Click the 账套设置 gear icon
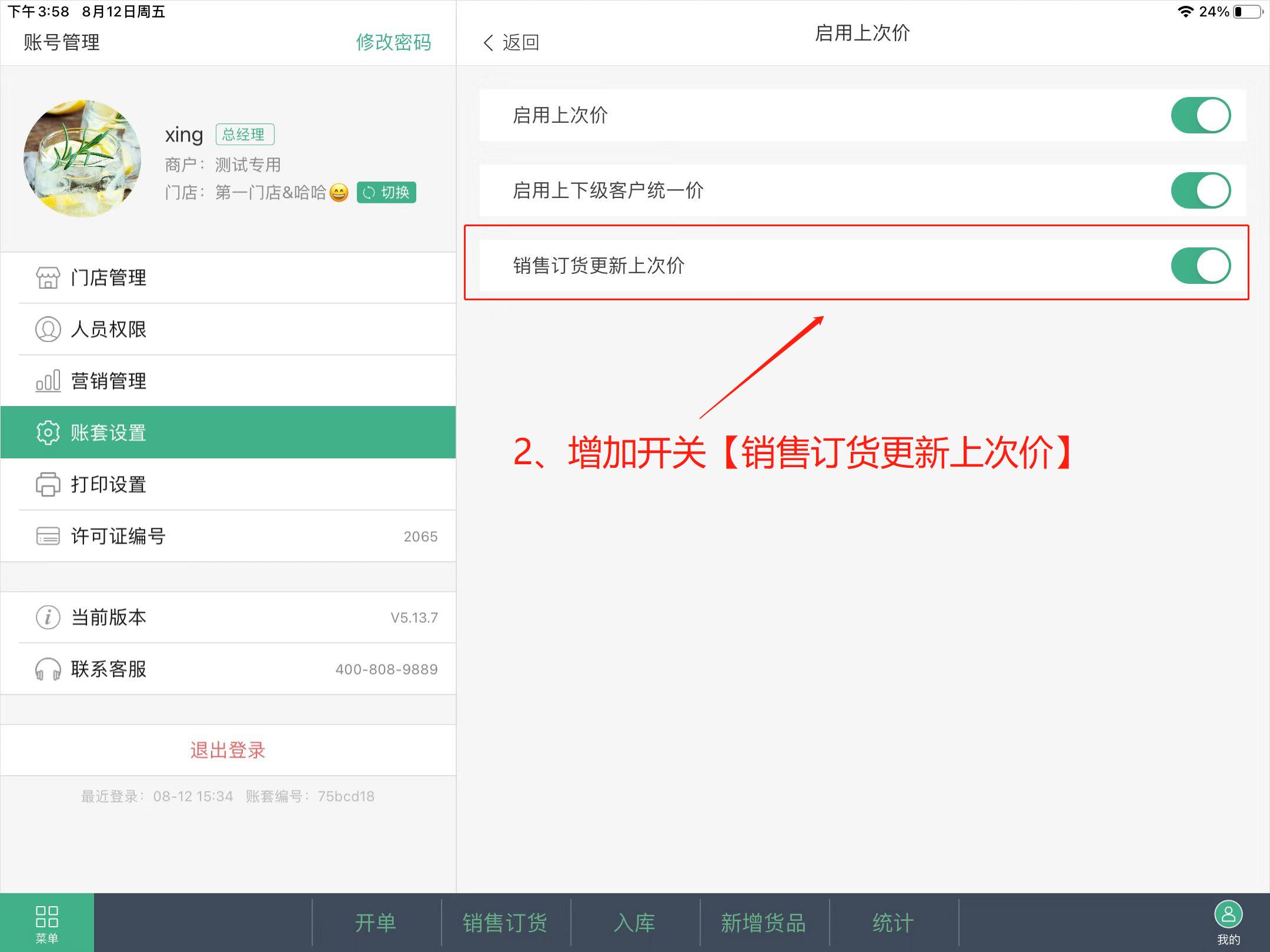The width and height of the screenshot is (1270, 952). click(48, 433)
